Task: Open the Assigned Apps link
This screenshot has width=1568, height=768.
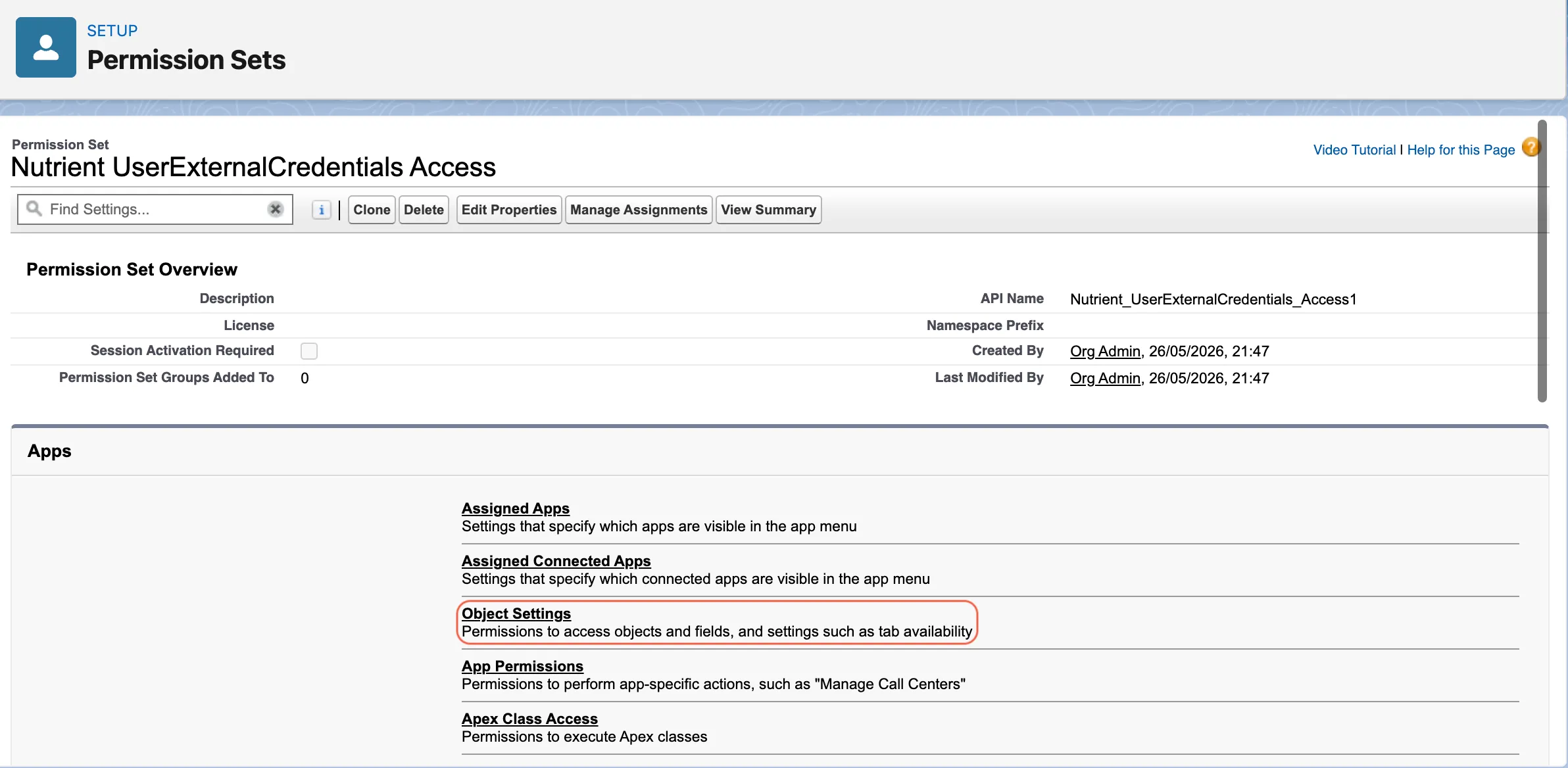Action: click(x=516, y=508)
